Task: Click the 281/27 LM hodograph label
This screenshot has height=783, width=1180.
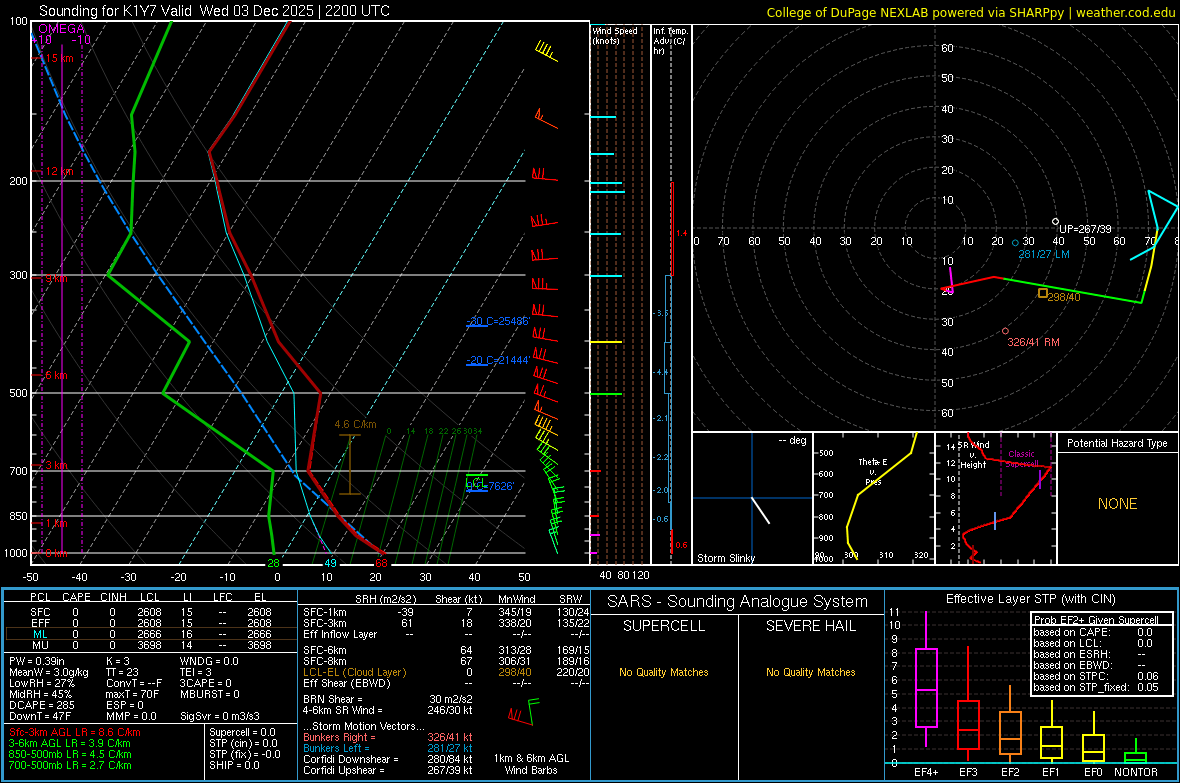Action: 1044,254
